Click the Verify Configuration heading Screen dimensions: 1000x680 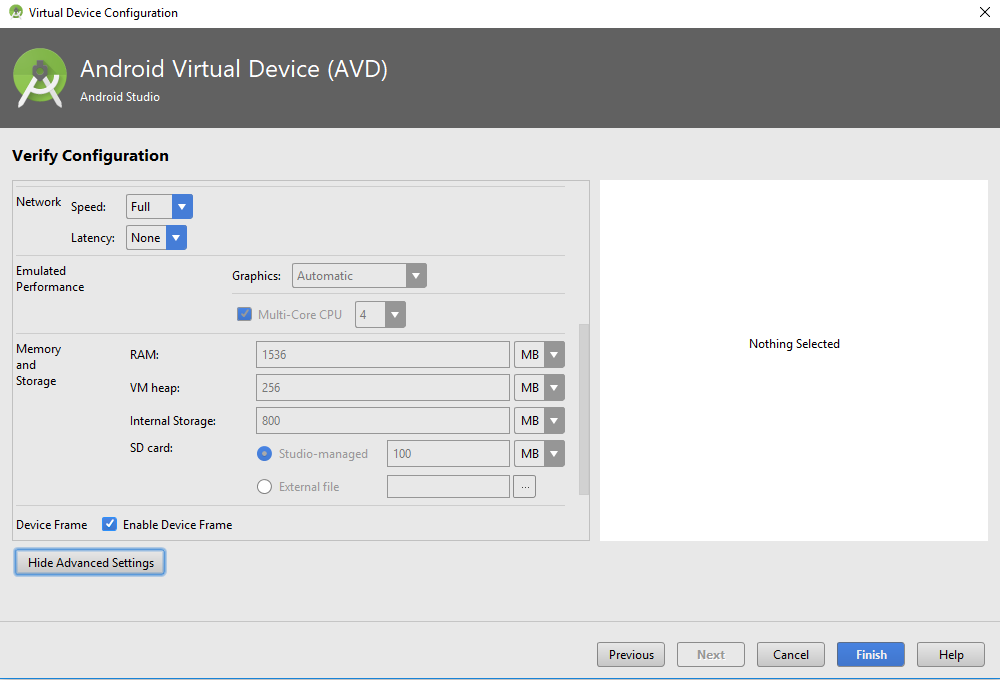(91, 156)
